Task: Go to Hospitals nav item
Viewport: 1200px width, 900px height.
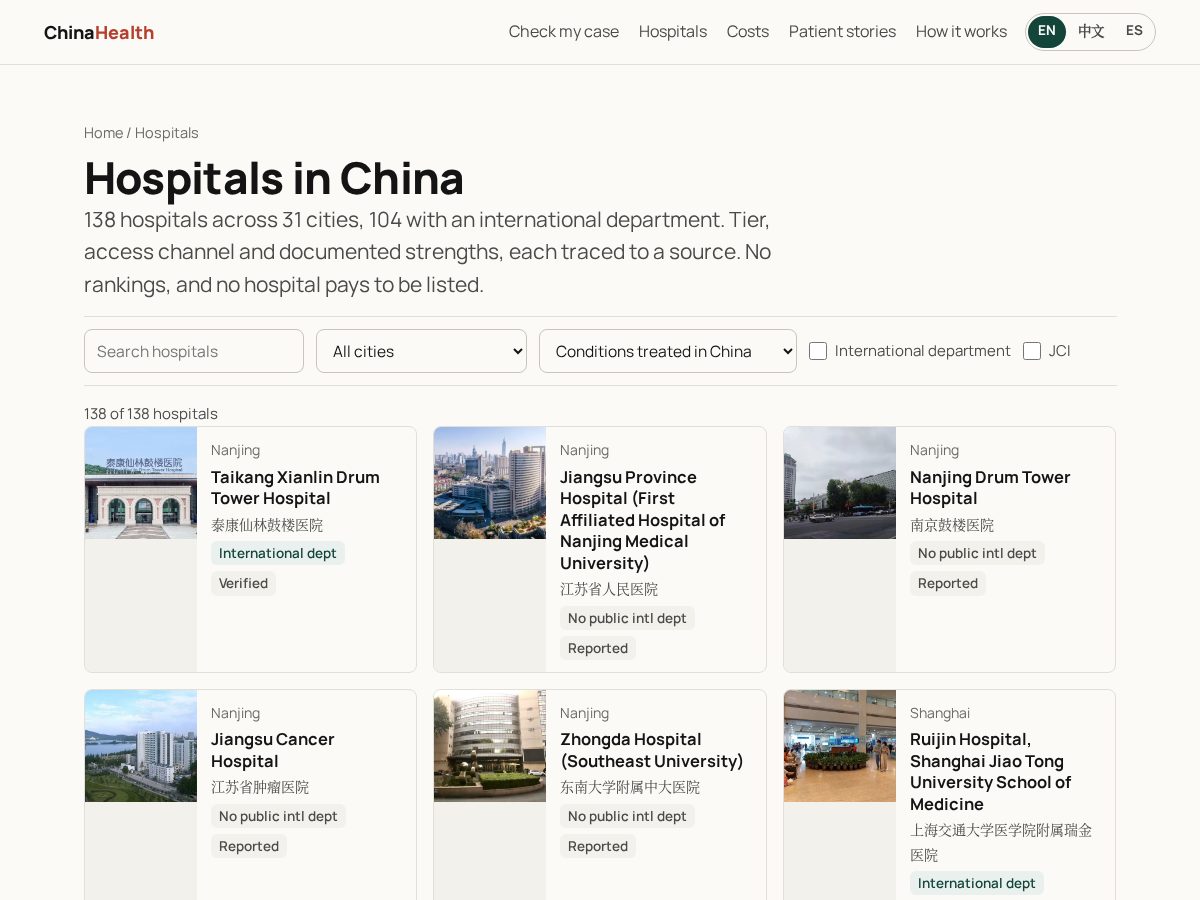Action: [673, 32]
